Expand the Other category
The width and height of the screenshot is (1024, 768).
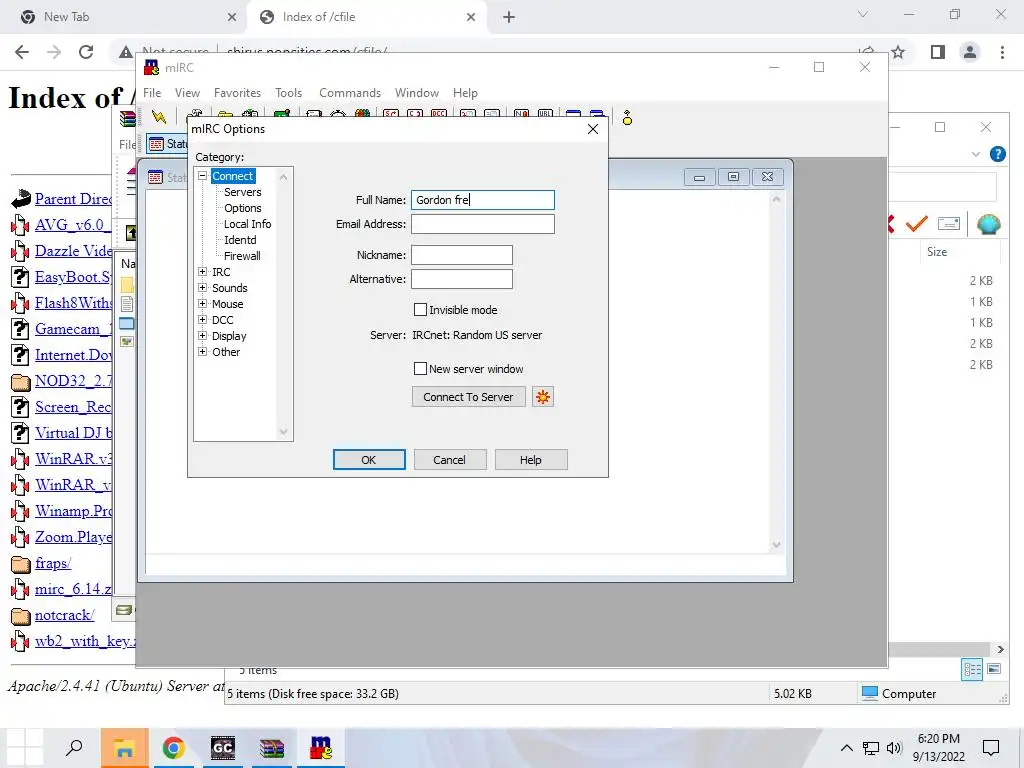click(202, 351)
